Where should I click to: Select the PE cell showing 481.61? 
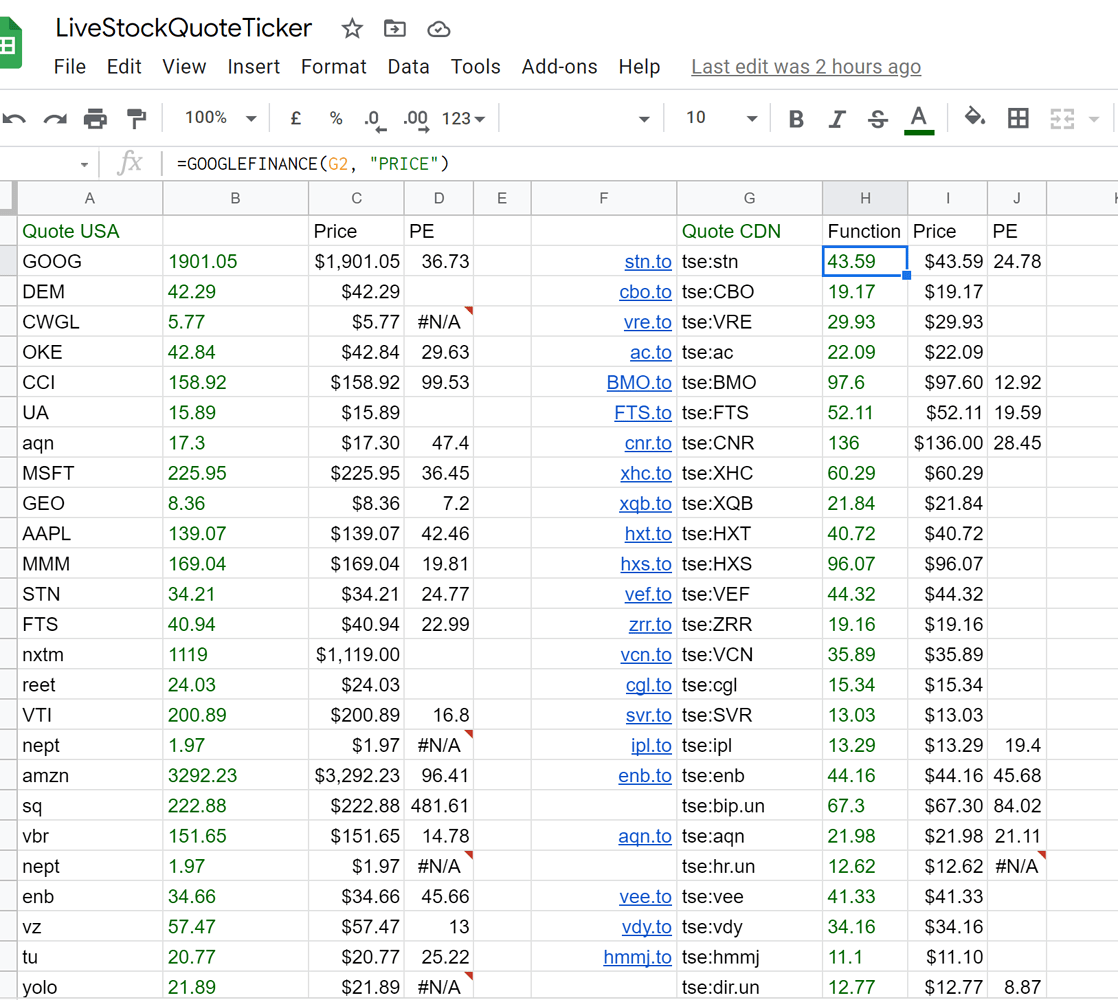(439, 806)
